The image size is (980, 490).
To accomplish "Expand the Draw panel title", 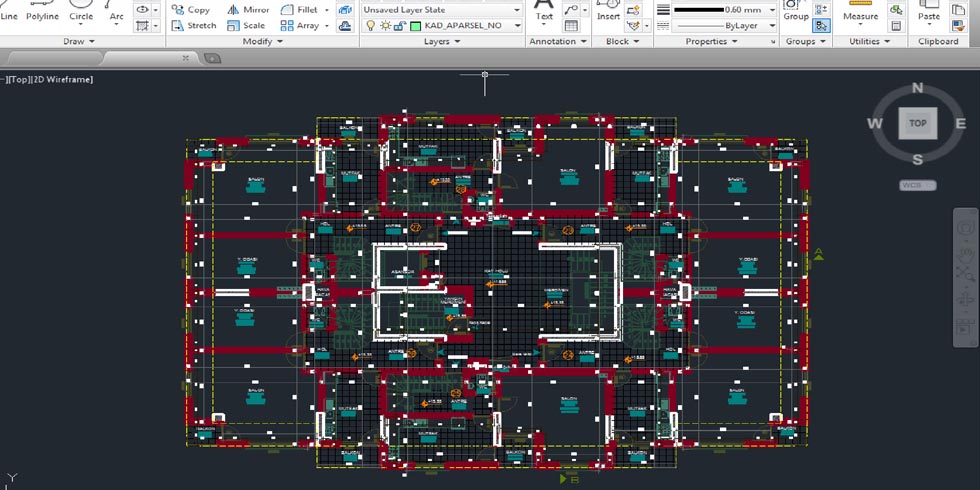I will [79, 42].
